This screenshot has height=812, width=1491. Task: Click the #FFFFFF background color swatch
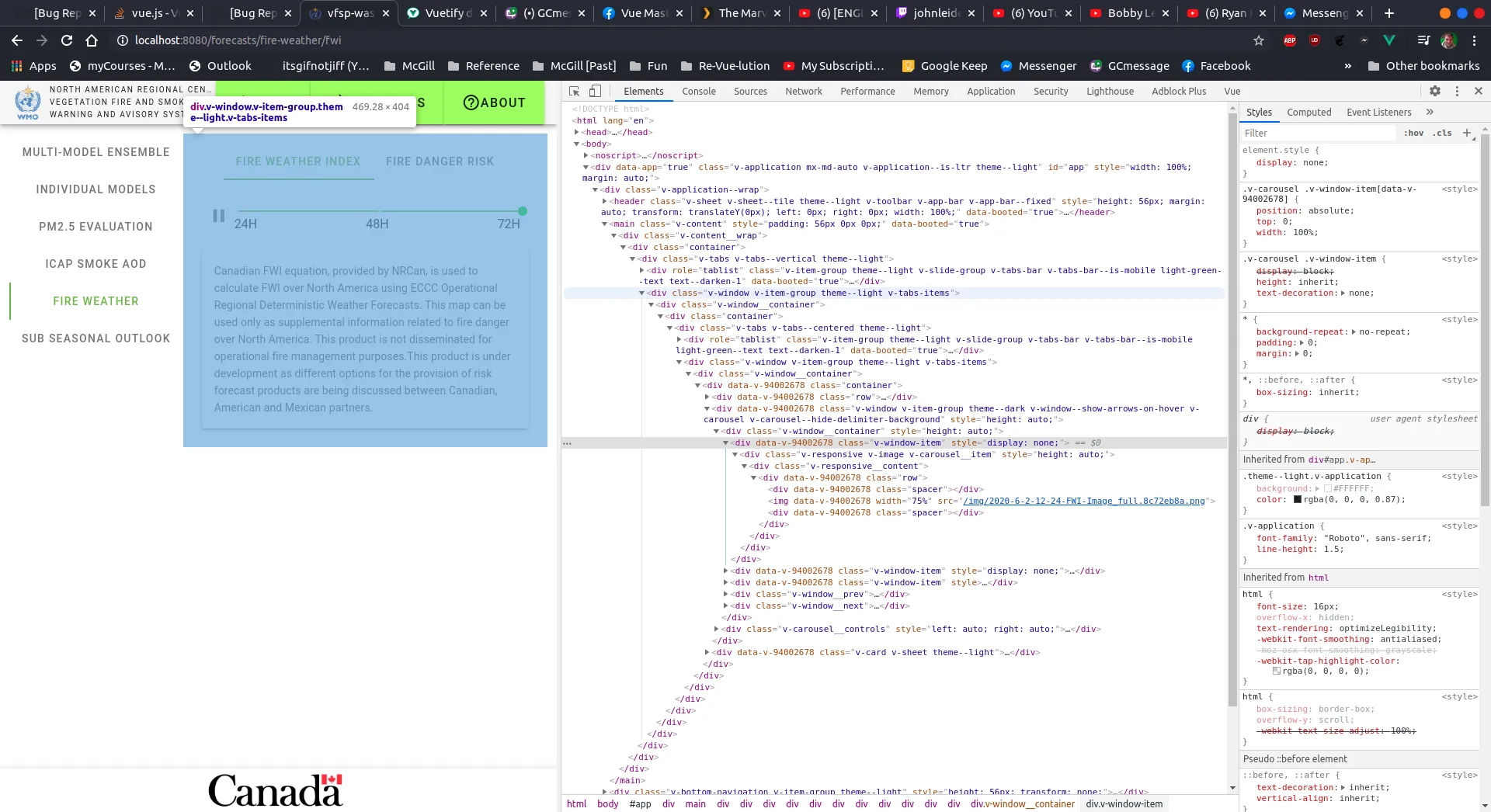click(x=1327, y=488)
